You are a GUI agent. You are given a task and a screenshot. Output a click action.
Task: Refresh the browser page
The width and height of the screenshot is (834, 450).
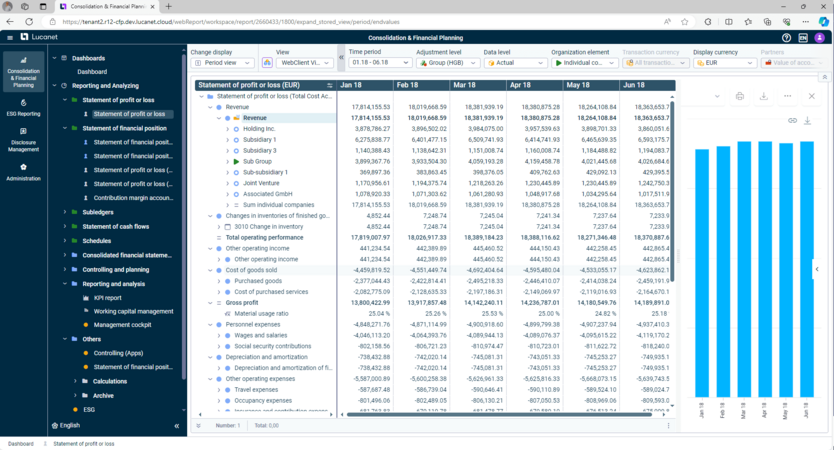click(29, 22)
